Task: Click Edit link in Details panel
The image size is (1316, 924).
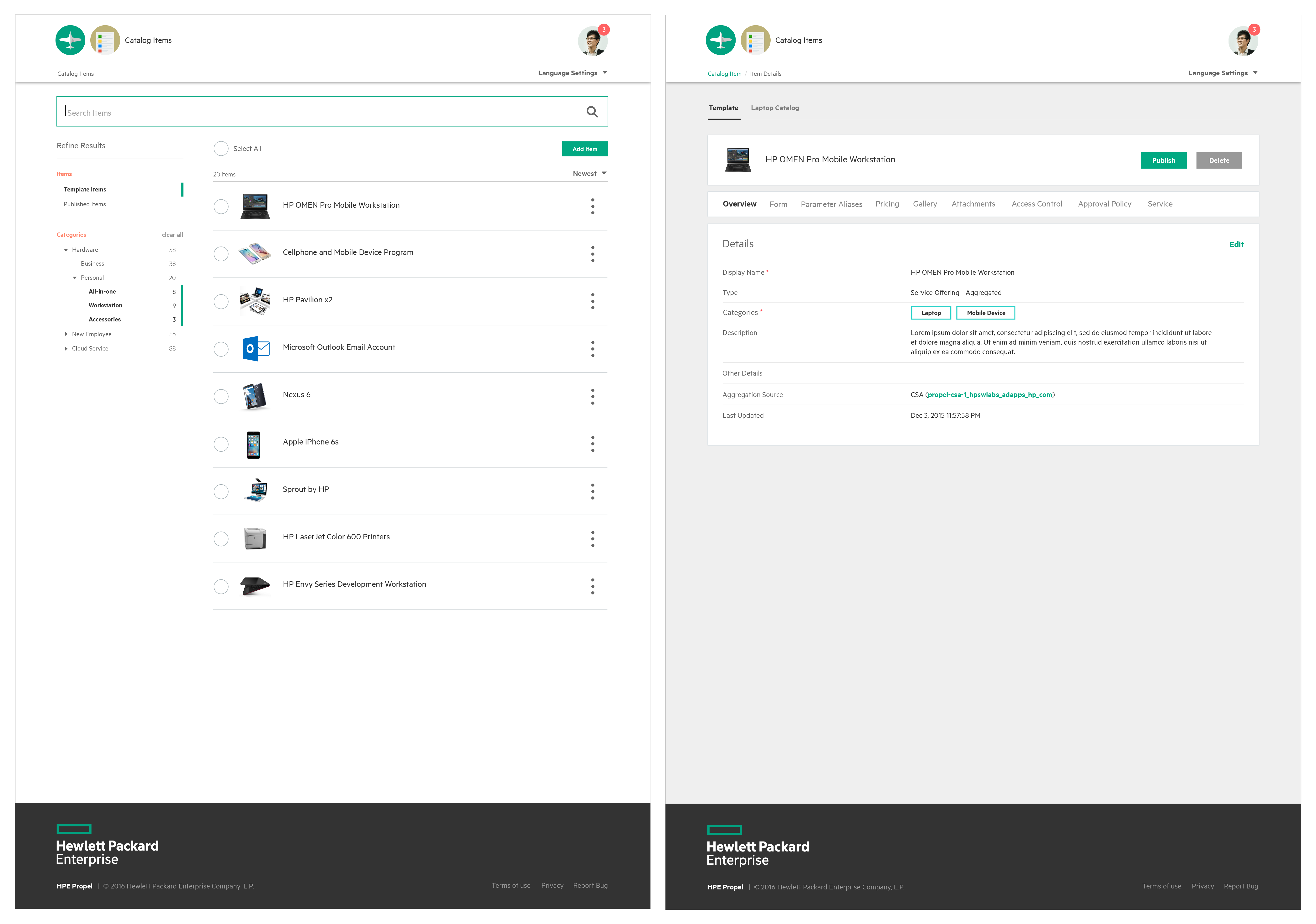Action: pos(1236,245)
